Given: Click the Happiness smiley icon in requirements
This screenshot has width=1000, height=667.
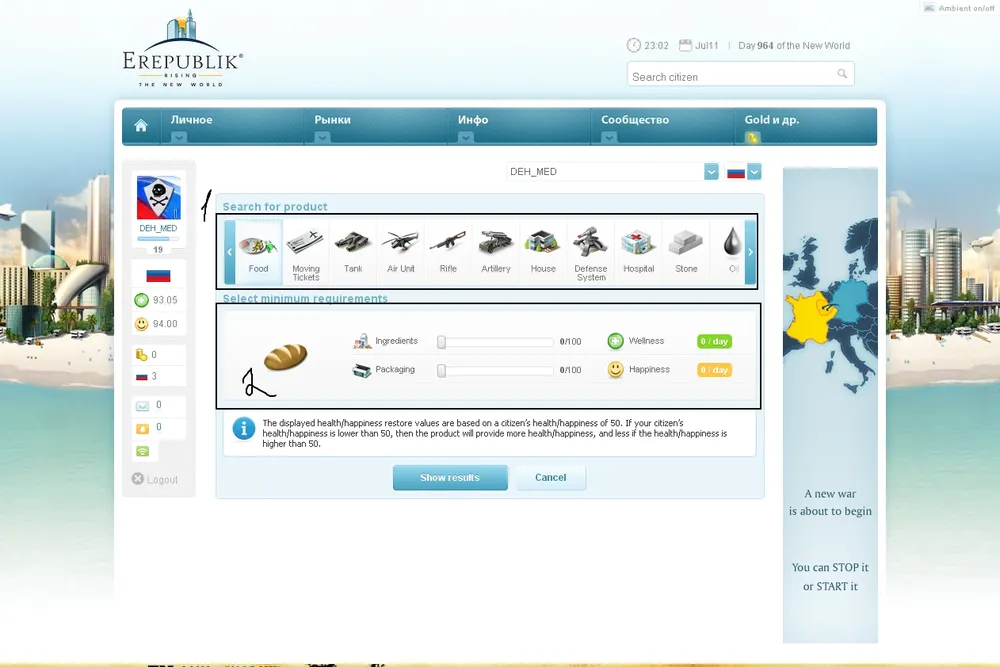Looking at the screenshot, I should (x=615, y=369).
